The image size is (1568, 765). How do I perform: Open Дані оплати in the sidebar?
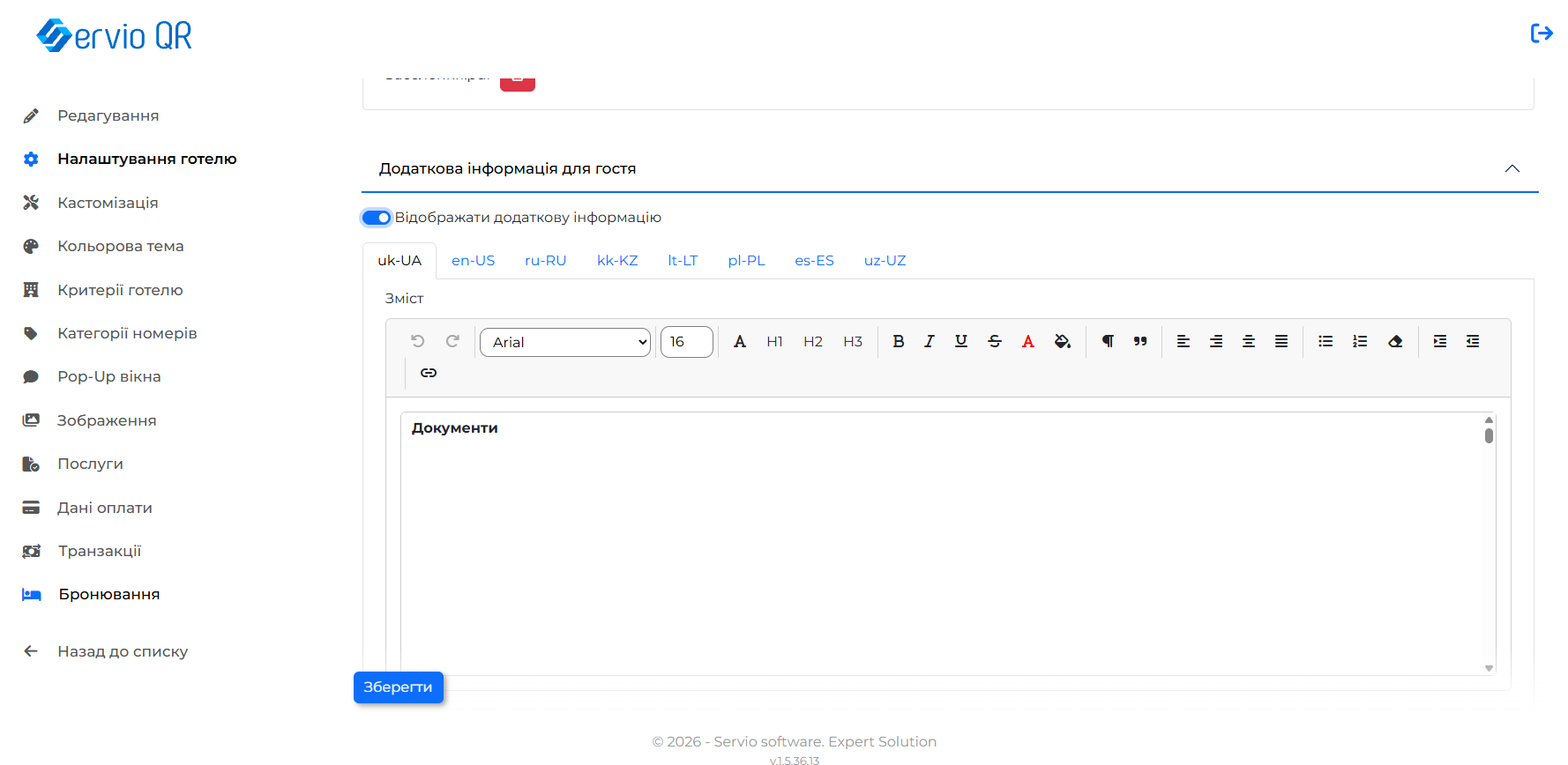(105, 508)
